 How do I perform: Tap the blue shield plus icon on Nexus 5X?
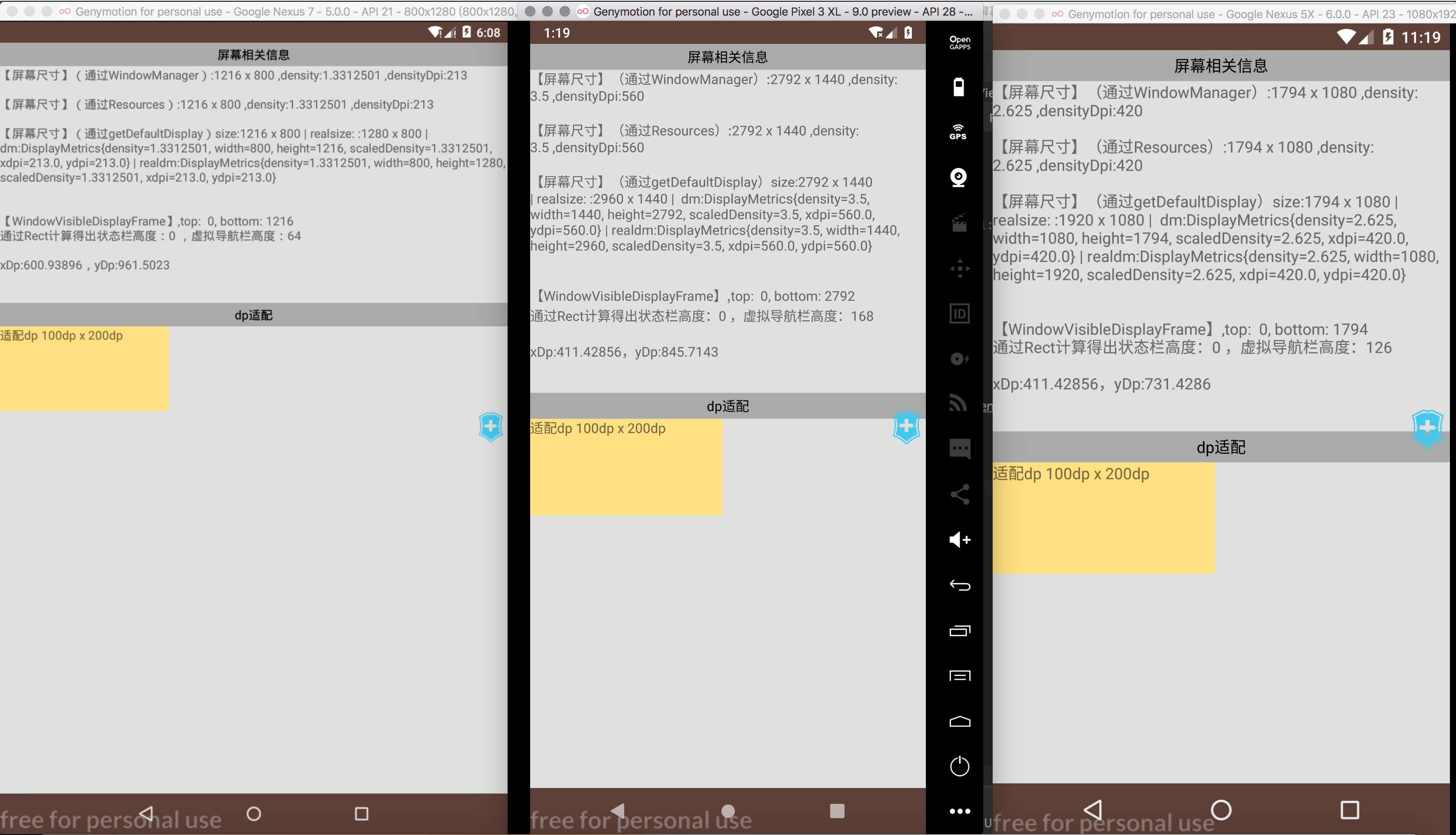pyautogui.click(x=1427, y=428)
